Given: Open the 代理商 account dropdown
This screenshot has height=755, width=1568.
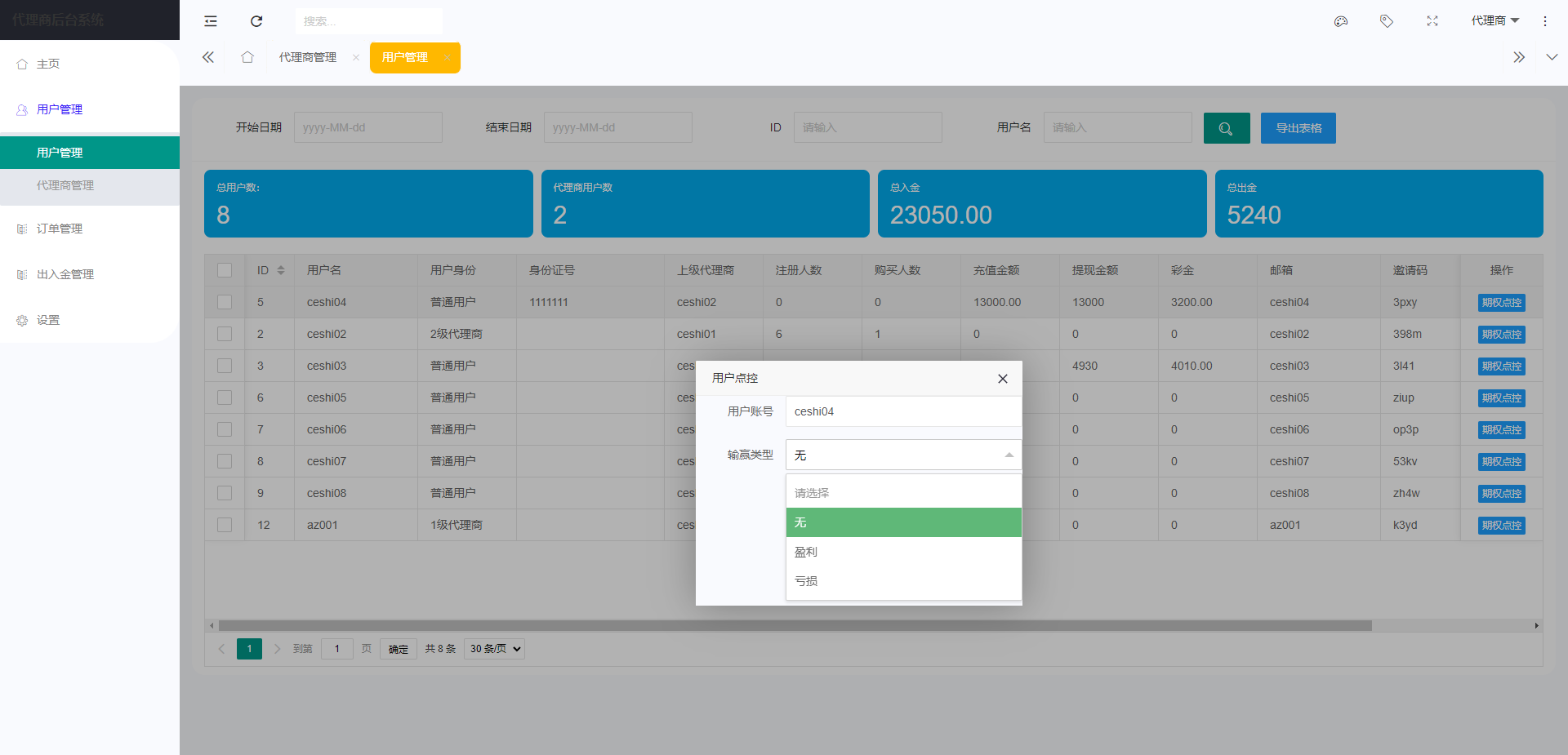Looking at the screenshot, I should 1494,20.
